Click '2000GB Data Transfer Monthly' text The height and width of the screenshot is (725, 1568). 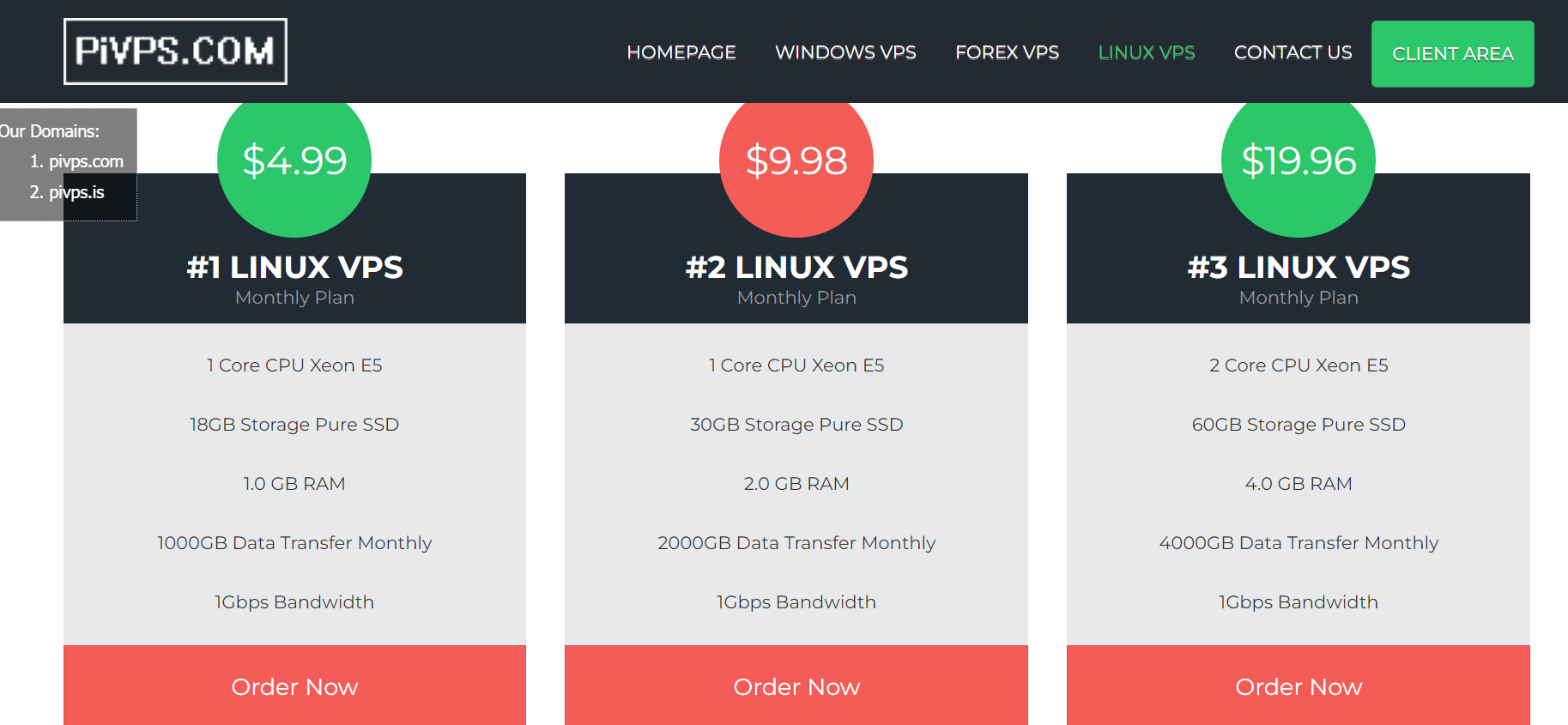pos(796,543)
